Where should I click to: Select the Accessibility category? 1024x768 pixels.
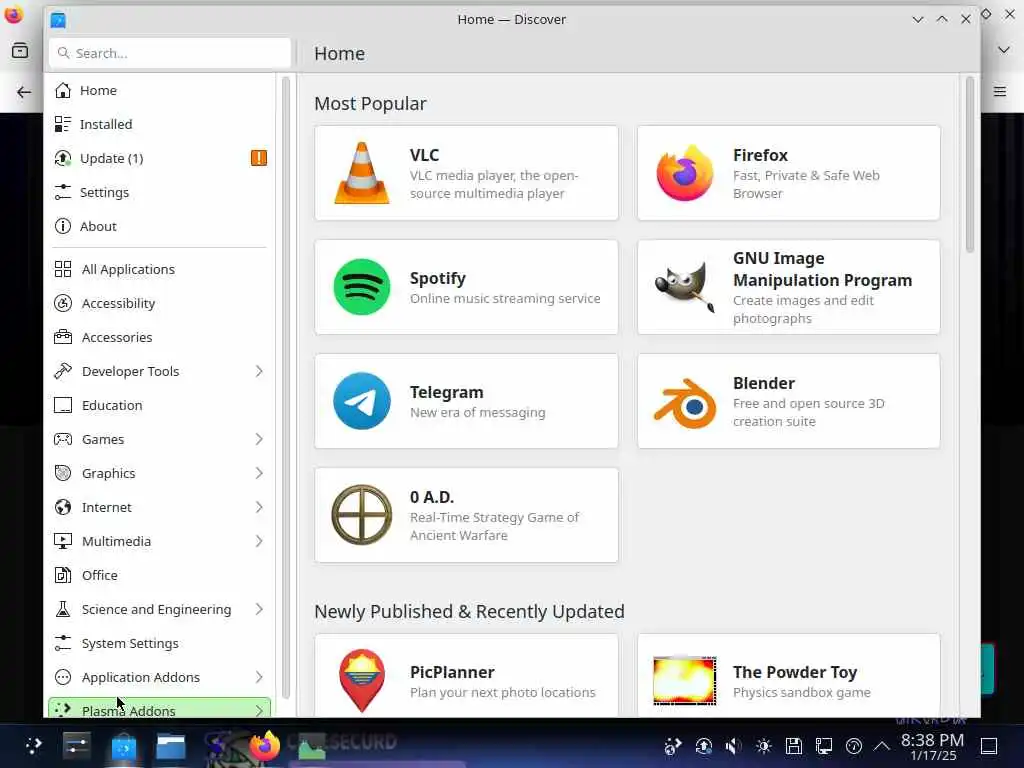coord(160,303)
